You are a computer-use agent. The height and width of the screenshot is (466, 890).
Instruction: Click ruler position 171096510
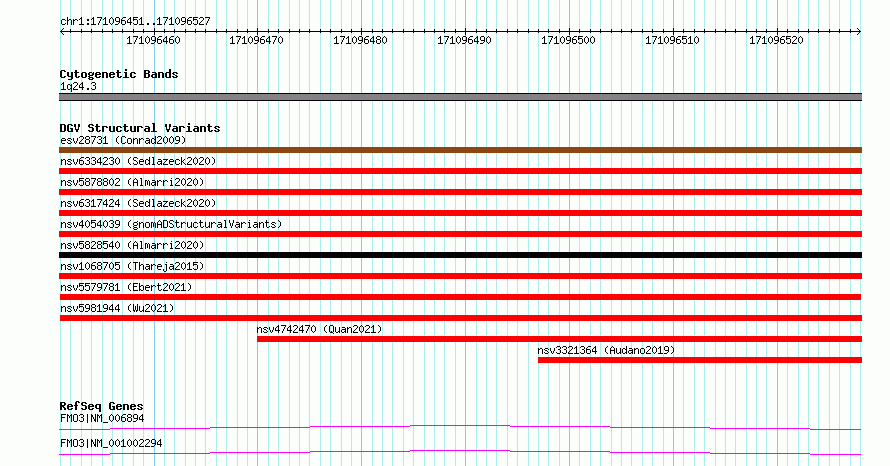pyautogui.click(x=672, y=40)
